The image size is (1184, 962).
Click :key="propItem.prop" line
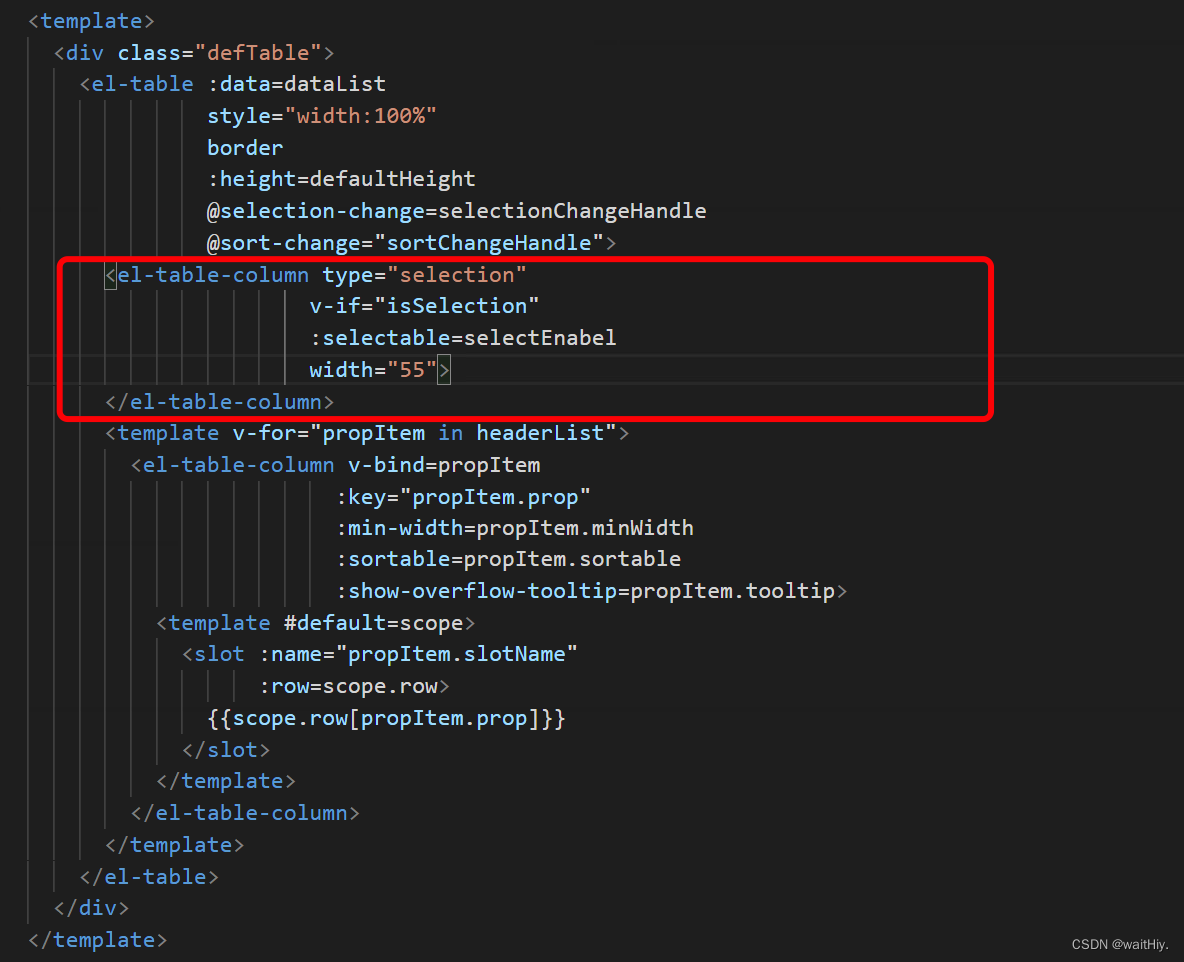point(463,497)
